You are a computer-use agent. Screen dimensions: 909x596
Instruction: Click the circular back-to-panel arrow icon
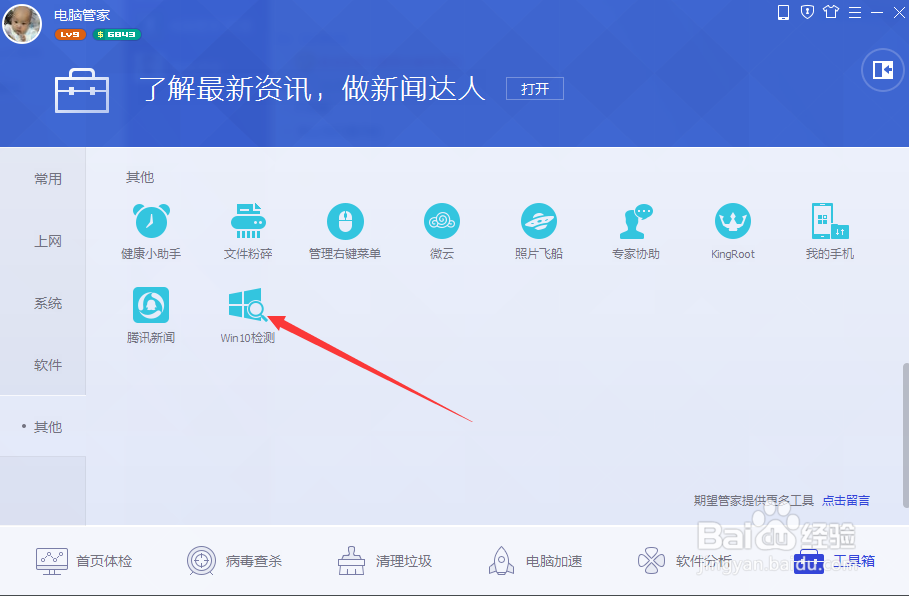coord(883,70)
